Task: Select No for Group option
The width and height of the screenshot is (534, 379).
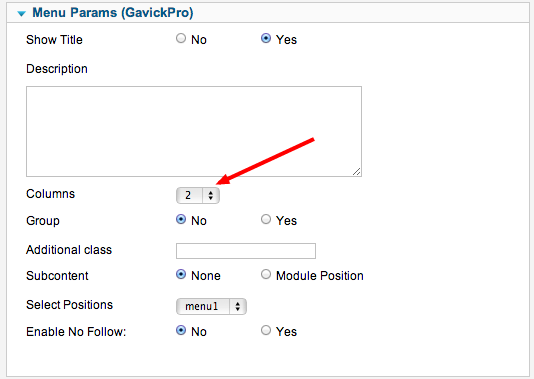Action: [x=181, y=219]
